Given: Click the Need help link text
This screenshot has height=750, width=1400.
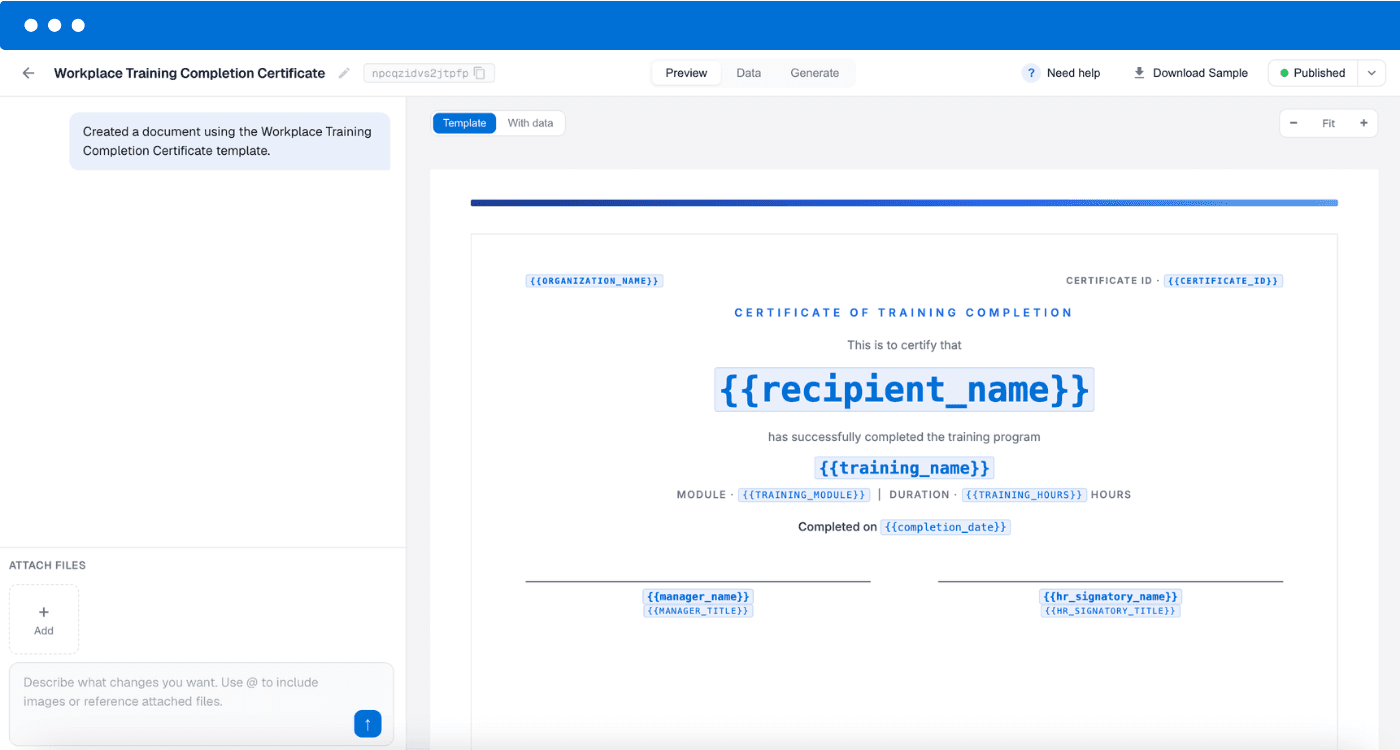Looking at the screenshot, I should click(1073, 73).
